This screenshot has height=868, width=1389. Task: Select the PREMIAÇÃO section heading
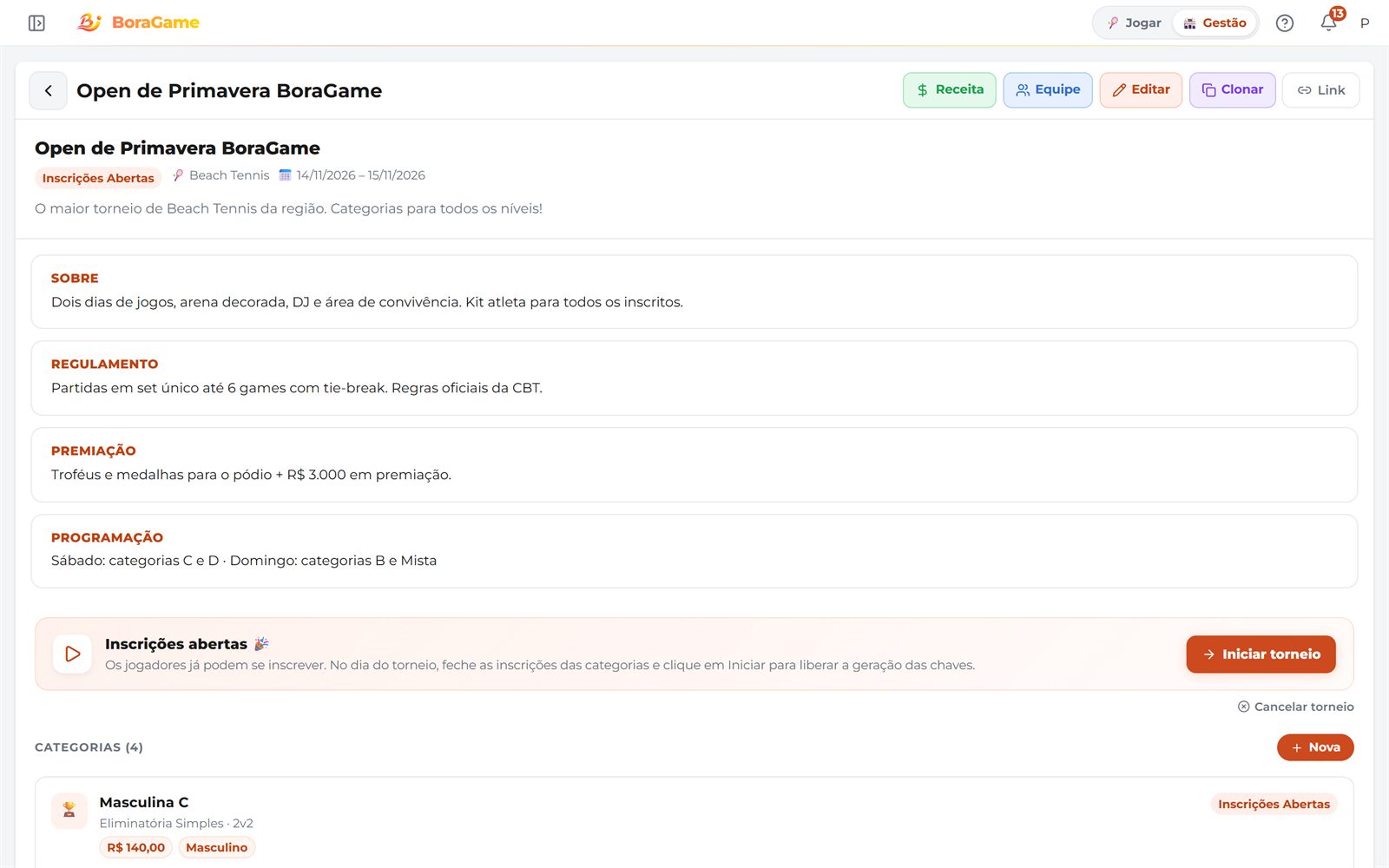point(94,451)
